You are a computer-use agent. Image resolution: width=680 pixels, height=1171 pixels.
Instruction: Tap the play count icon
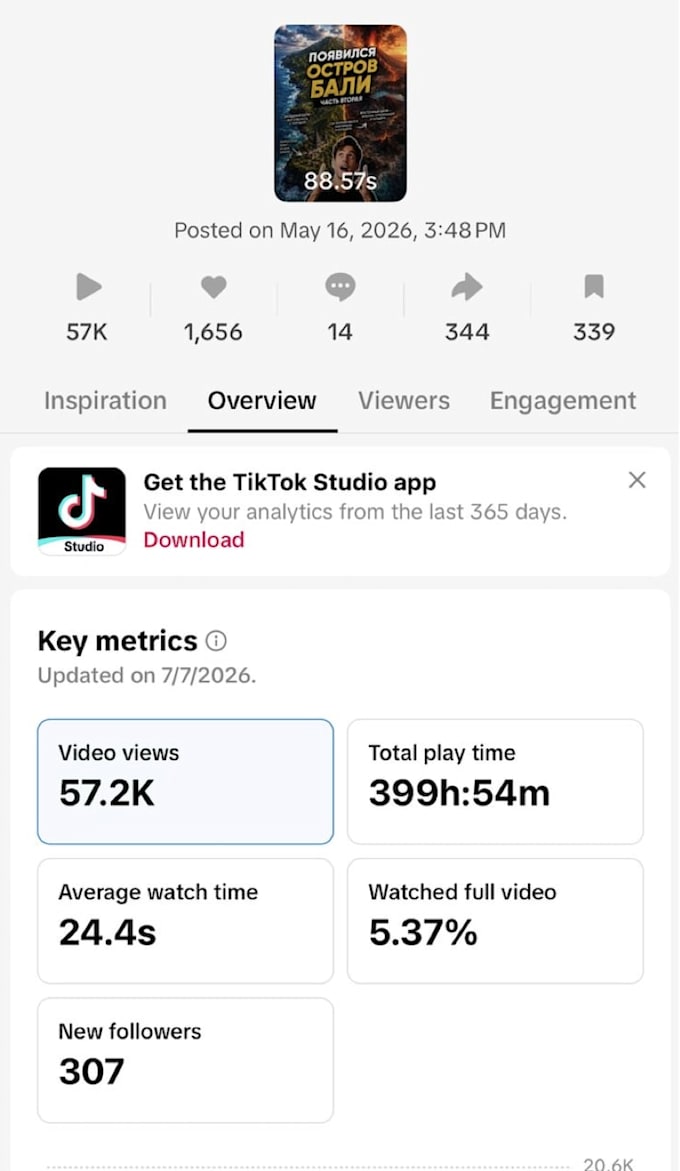(88, 287)
